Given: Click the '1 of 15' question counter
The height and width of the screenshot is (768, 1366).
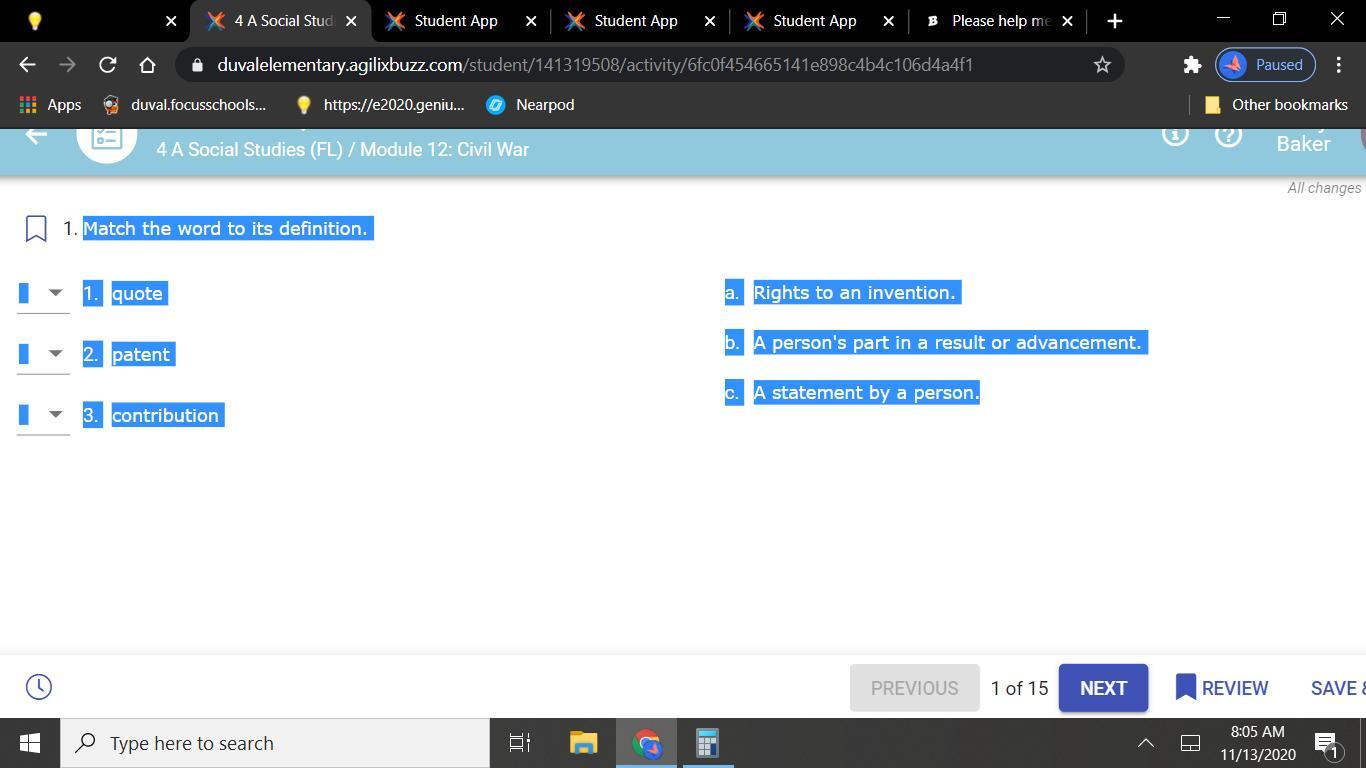Looking at the screenshot, I should point(1019,688).
